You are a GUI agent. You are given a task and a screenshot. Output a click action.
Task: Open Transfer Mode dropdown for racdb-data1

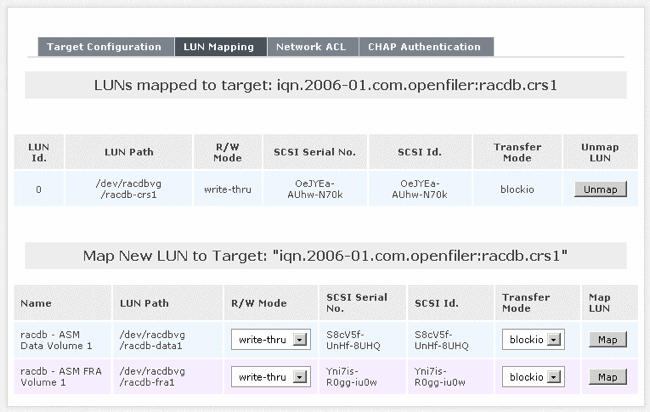[x=531, y=340]
